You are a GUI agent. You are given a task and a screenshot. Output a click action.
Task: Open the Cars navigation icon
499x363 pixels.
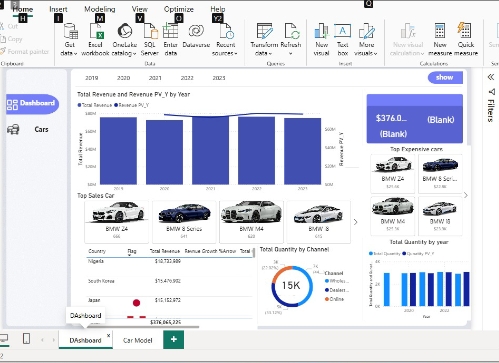click(x=13, y=129)
